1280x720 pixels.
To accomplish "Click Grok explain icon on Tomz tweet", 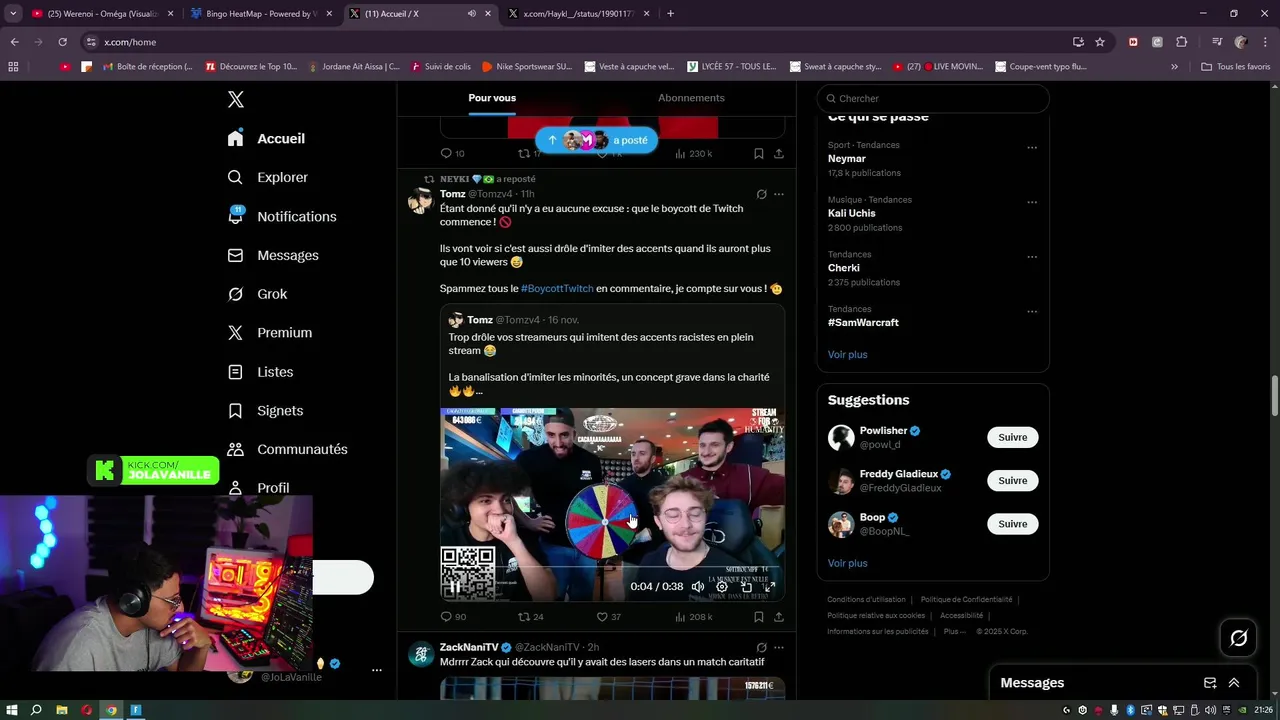I will coord(762,194).
